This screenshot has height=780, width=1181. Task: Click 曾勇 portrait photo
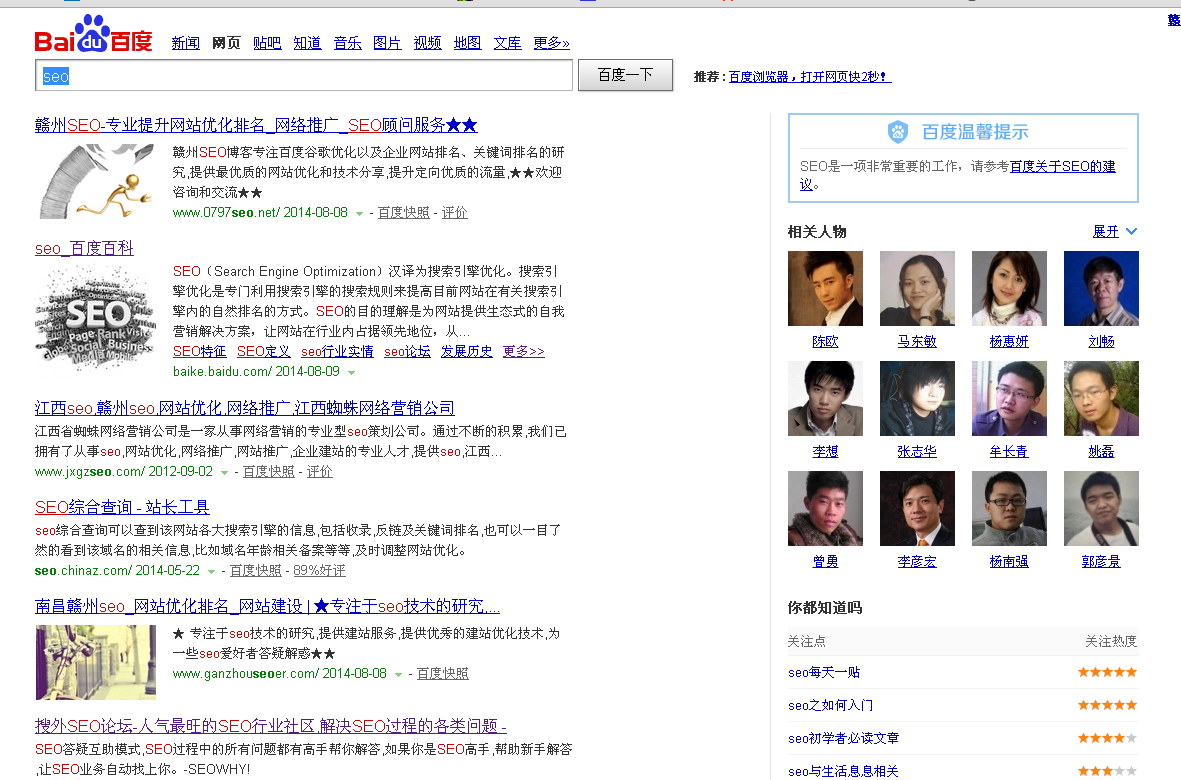(x=825, y=508)
